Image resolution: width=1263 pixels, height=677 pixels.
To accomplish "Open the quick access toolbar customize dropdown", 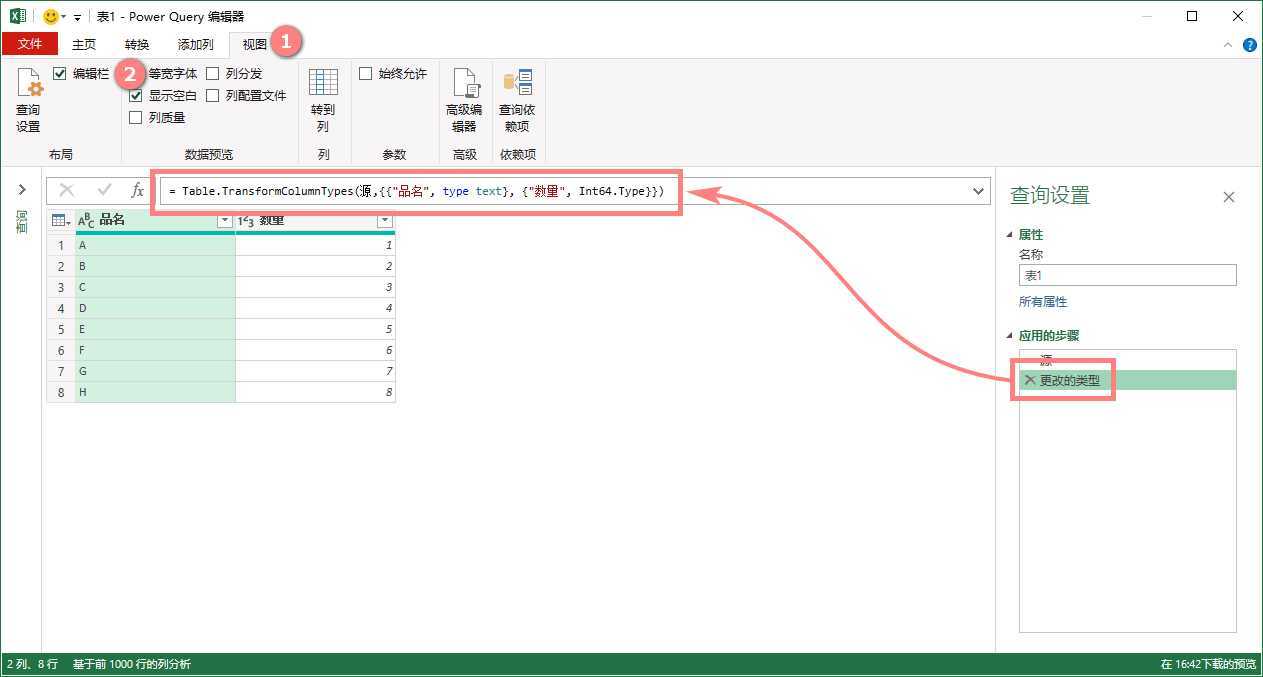I will [x=79, y=17].
